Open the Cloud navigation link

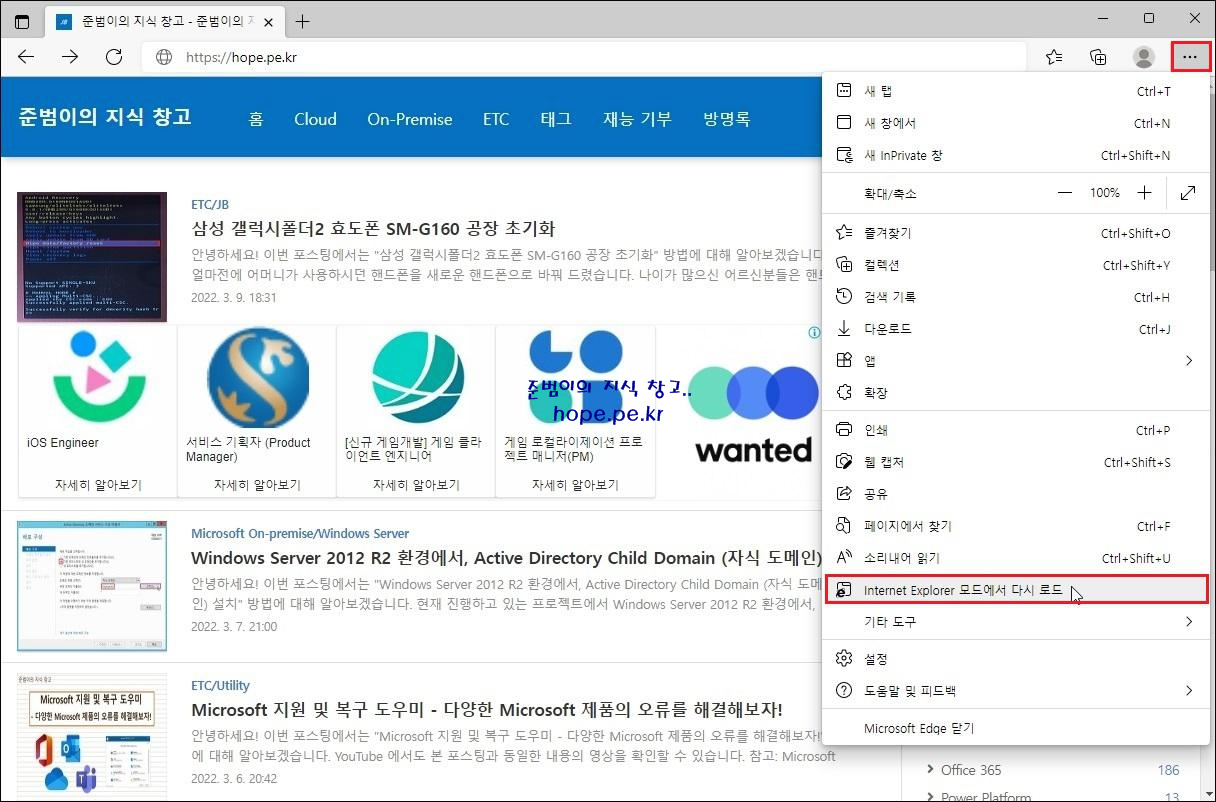click(315, 119)
